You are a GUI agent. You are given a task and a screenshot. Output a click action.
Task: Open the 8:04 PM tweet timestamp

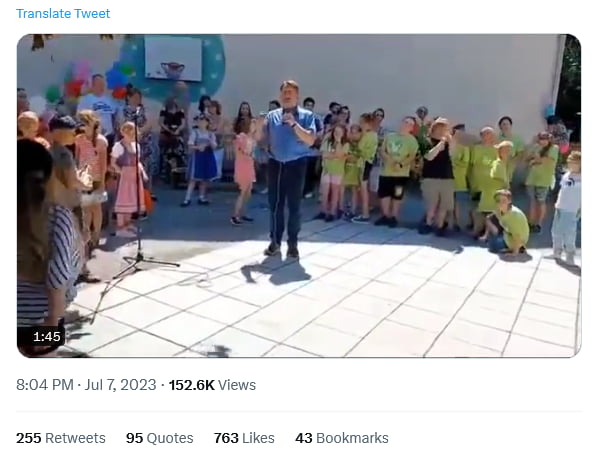pos(45,385)
